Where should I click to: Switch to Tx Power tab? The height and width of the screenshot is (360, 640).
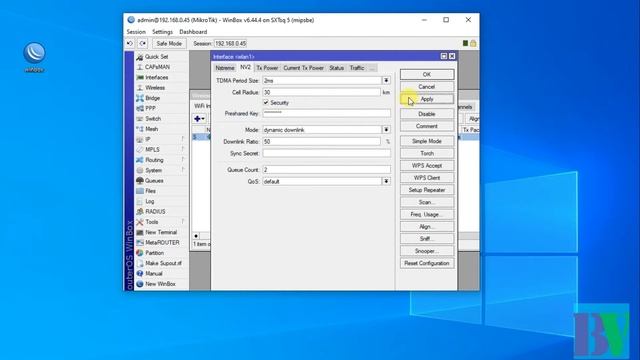pos(267,68)
